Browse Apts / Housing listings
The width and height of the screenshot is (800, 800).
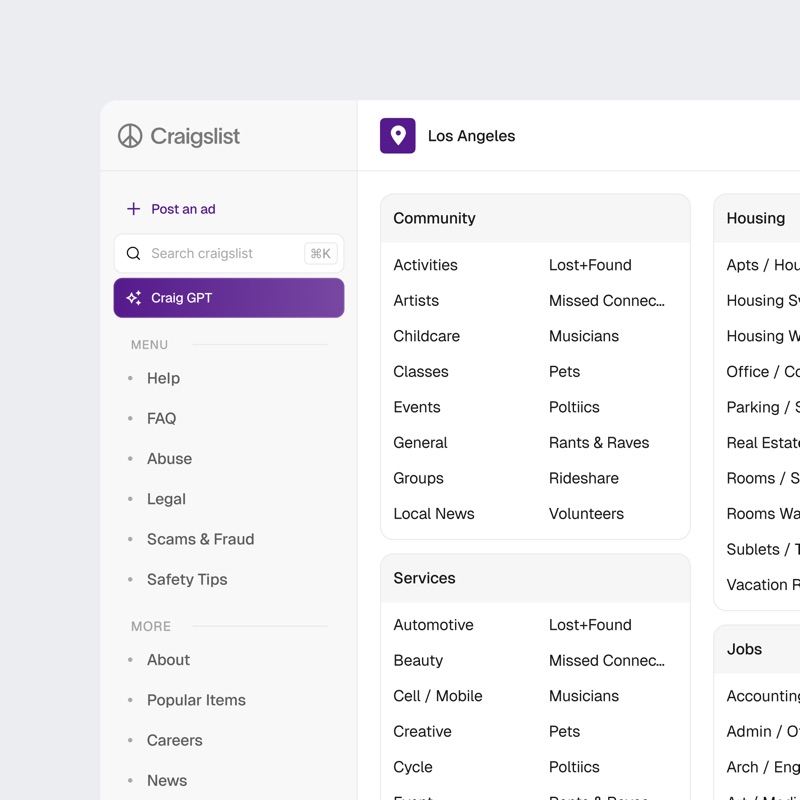tap(763, 265)
